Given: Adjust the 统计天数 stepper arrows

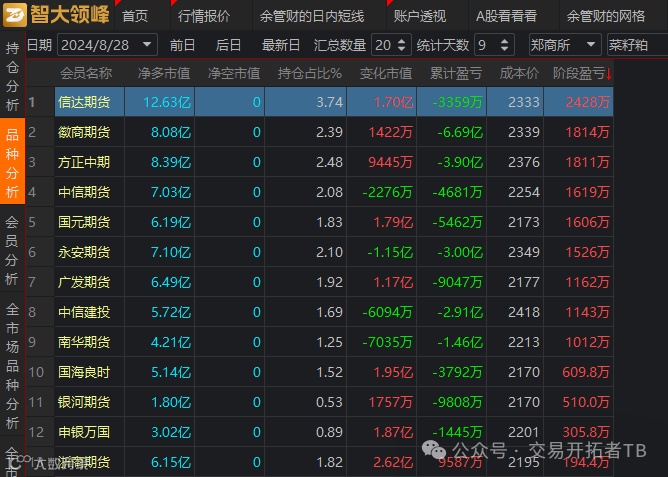Looking at the screenshot, I should coord(504,45).
